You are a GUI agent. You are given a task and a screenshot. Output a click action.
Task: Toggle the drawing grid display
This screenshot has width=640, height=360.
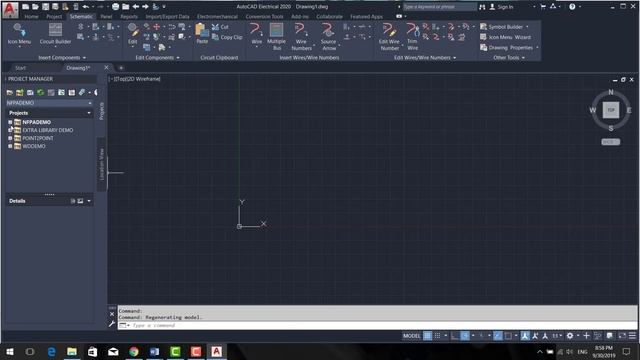427,336
